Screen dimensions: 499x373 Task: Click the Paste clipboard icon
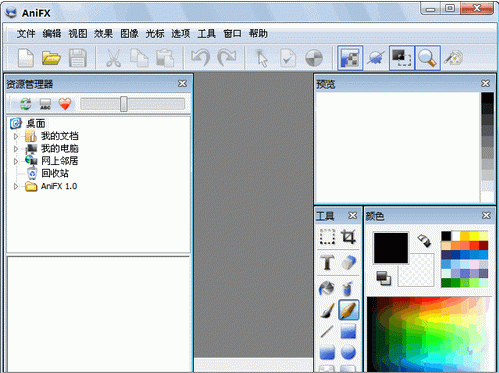click(165, 58)
